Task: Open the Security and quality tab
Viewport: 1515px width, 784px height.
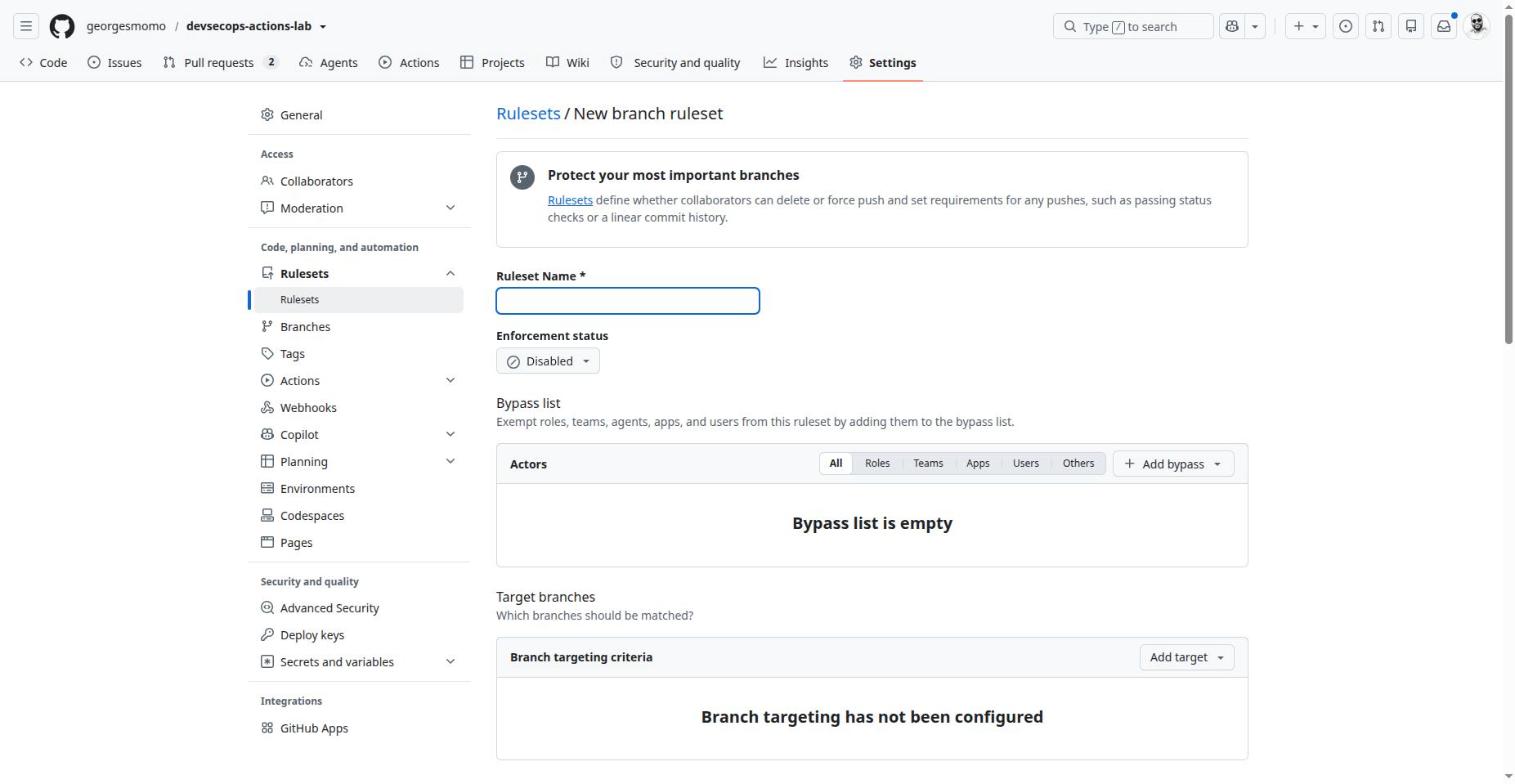Action: pos(675,62)
